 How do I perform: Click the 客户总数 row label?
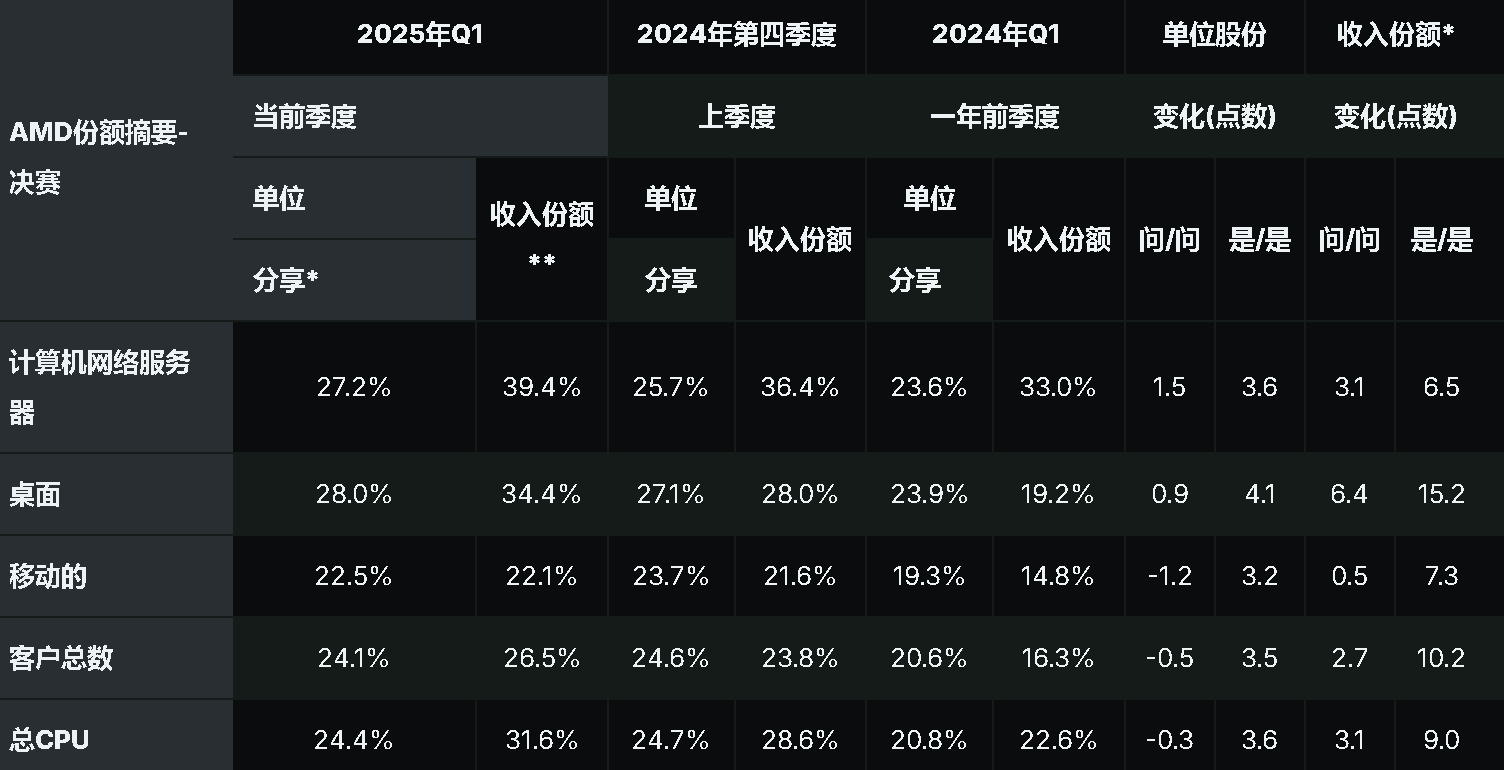point(116,658)
